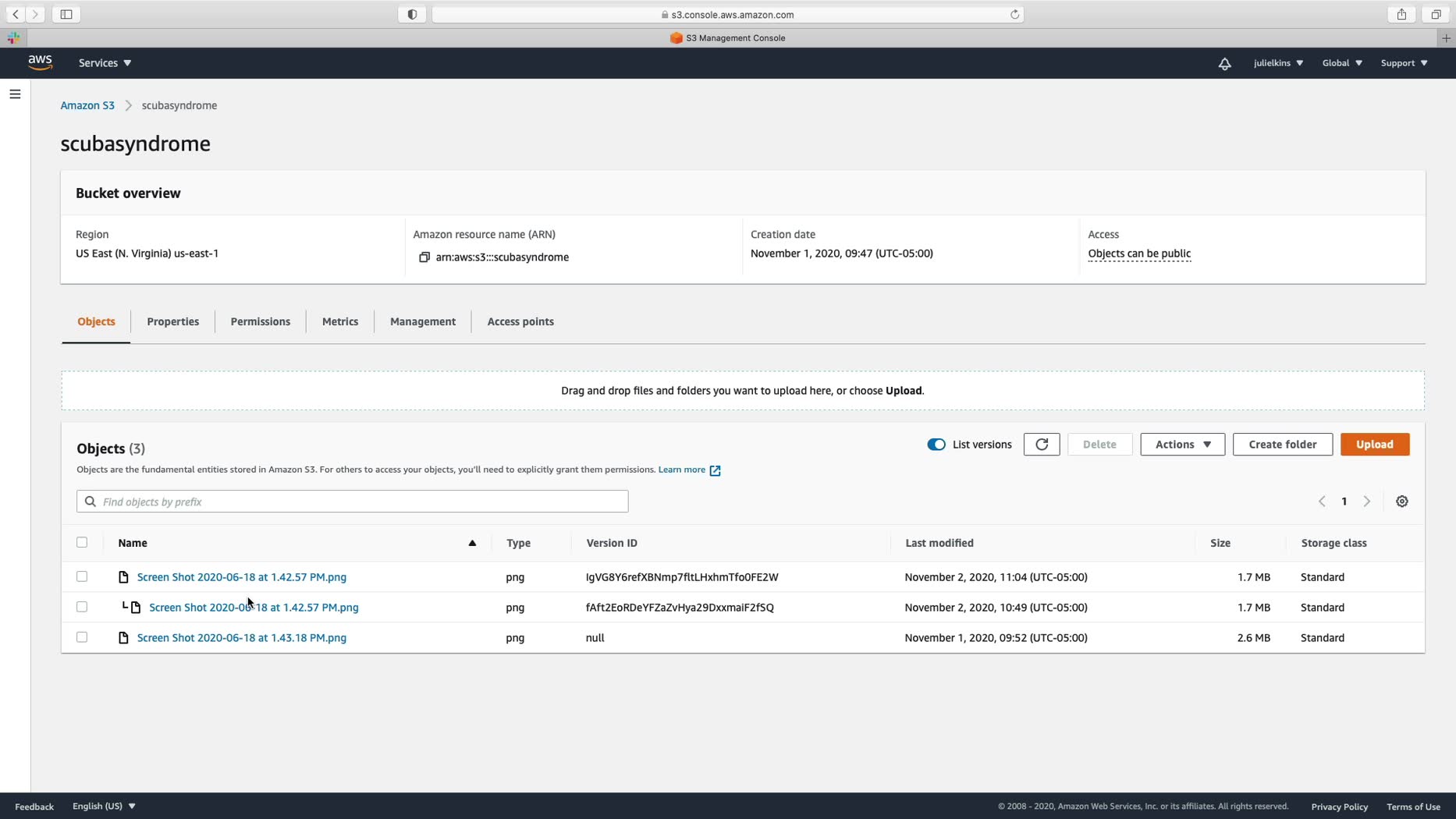Sort objects by the Name column arrow
The height and width of the screenshot is (819, 1456).
472,543
